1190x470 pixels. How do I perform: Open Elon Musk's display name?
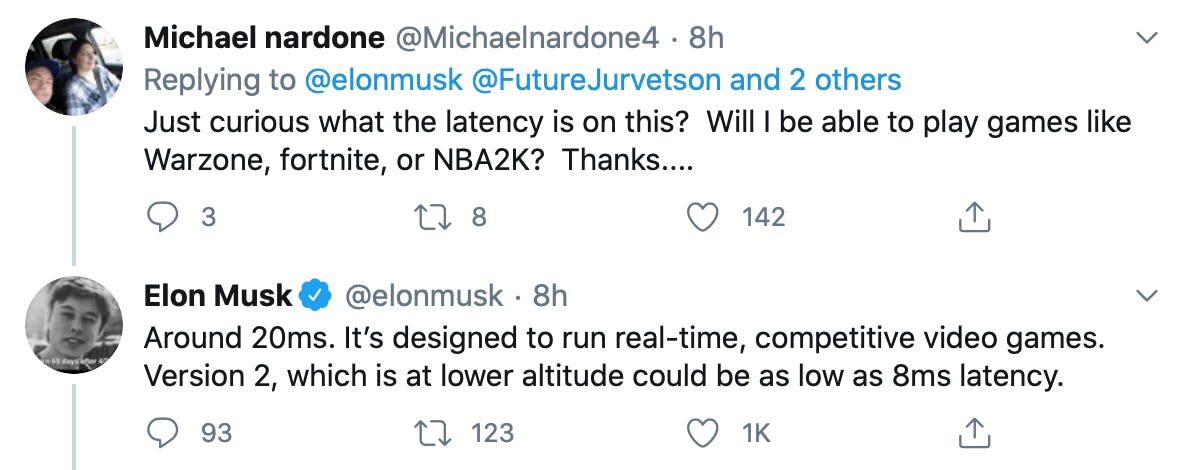tap(218, 296)
